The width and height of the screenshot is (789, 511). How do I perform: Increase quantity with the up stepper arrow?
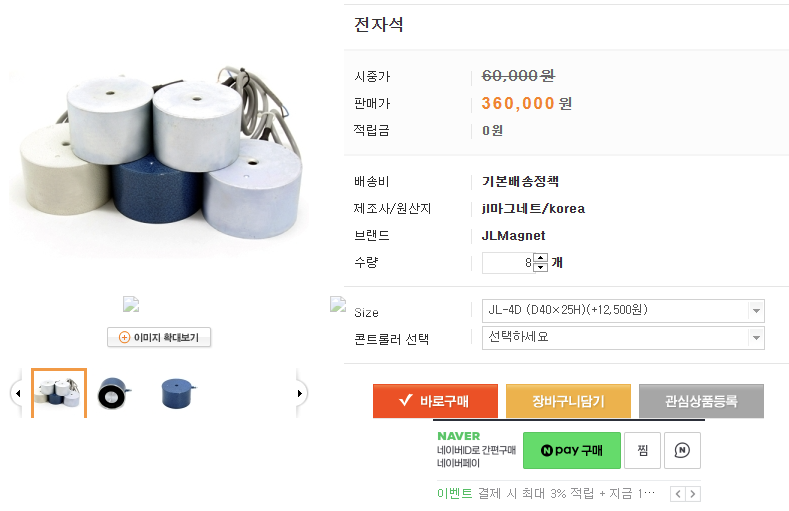click(541, 258)
